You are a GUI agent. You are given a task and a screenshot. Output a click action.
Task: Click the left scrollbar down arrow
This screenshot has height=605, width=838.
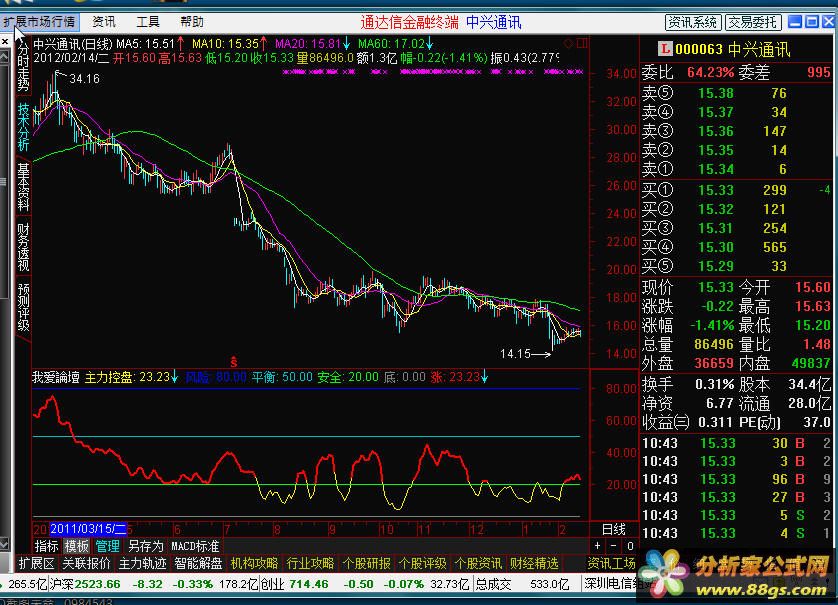[x=4, y=544]
